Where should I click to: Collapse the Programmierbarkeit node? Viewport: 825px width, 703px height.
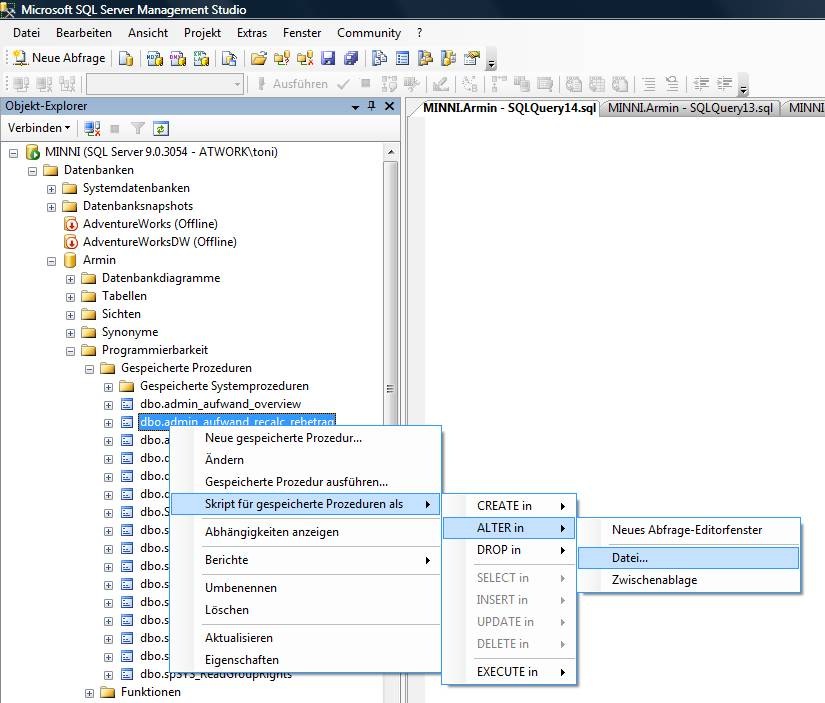coord(69,350)
